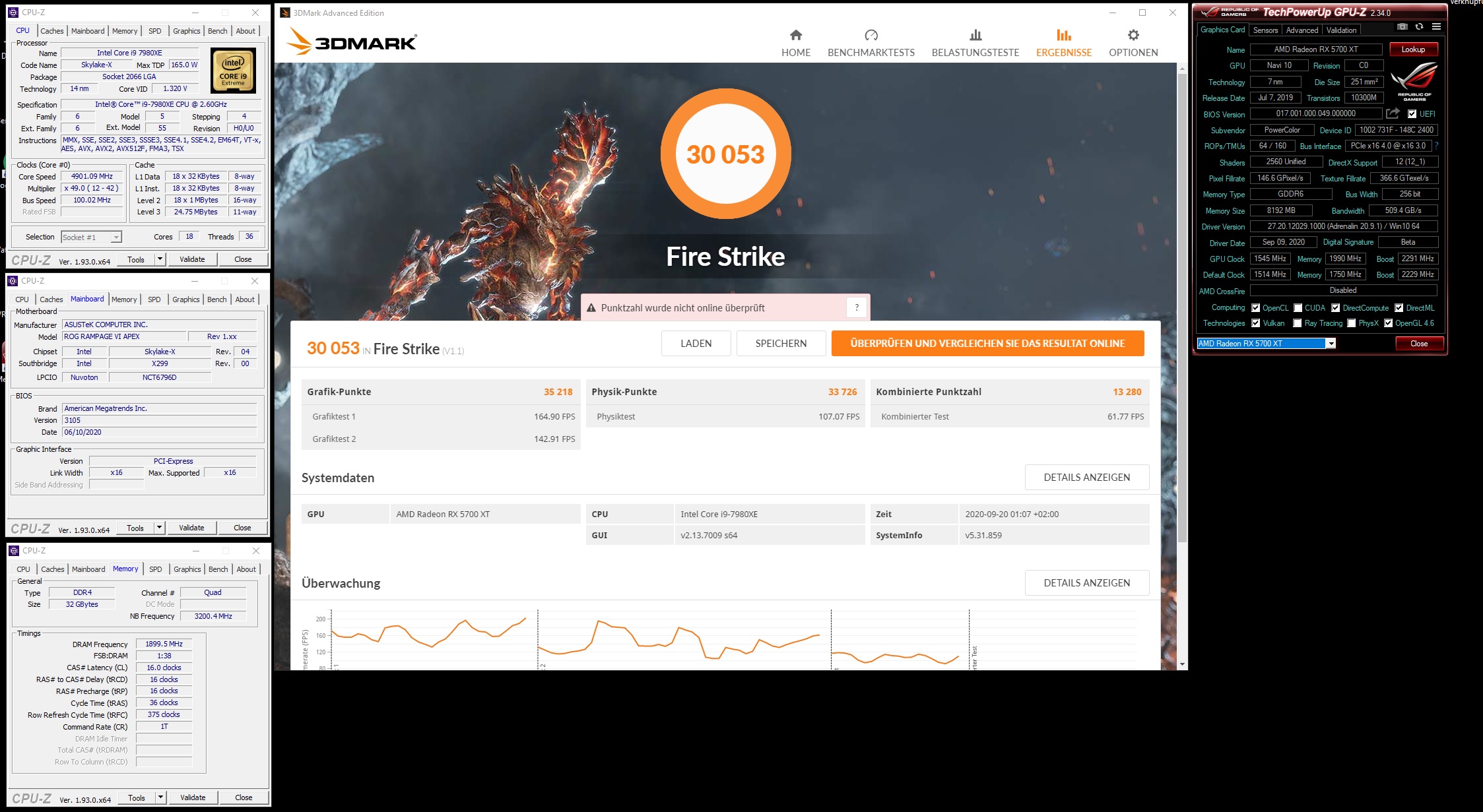Take a GPU-Z screenshot with camera icon
This screenshot has width=1483, height=812.
click(x=1402, y=27)
